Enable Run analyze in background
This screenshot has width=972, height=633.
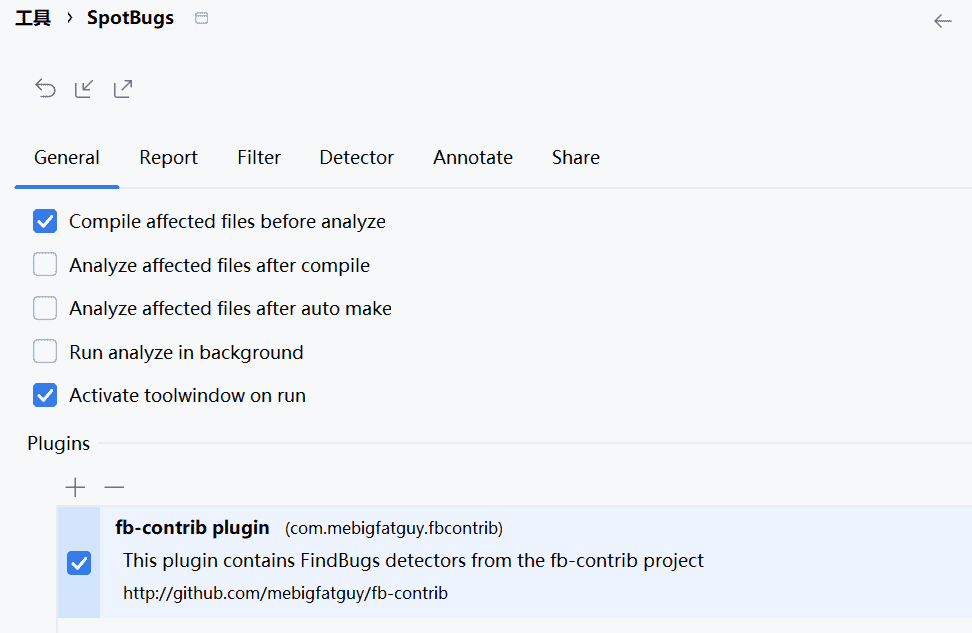coord(45,352)
